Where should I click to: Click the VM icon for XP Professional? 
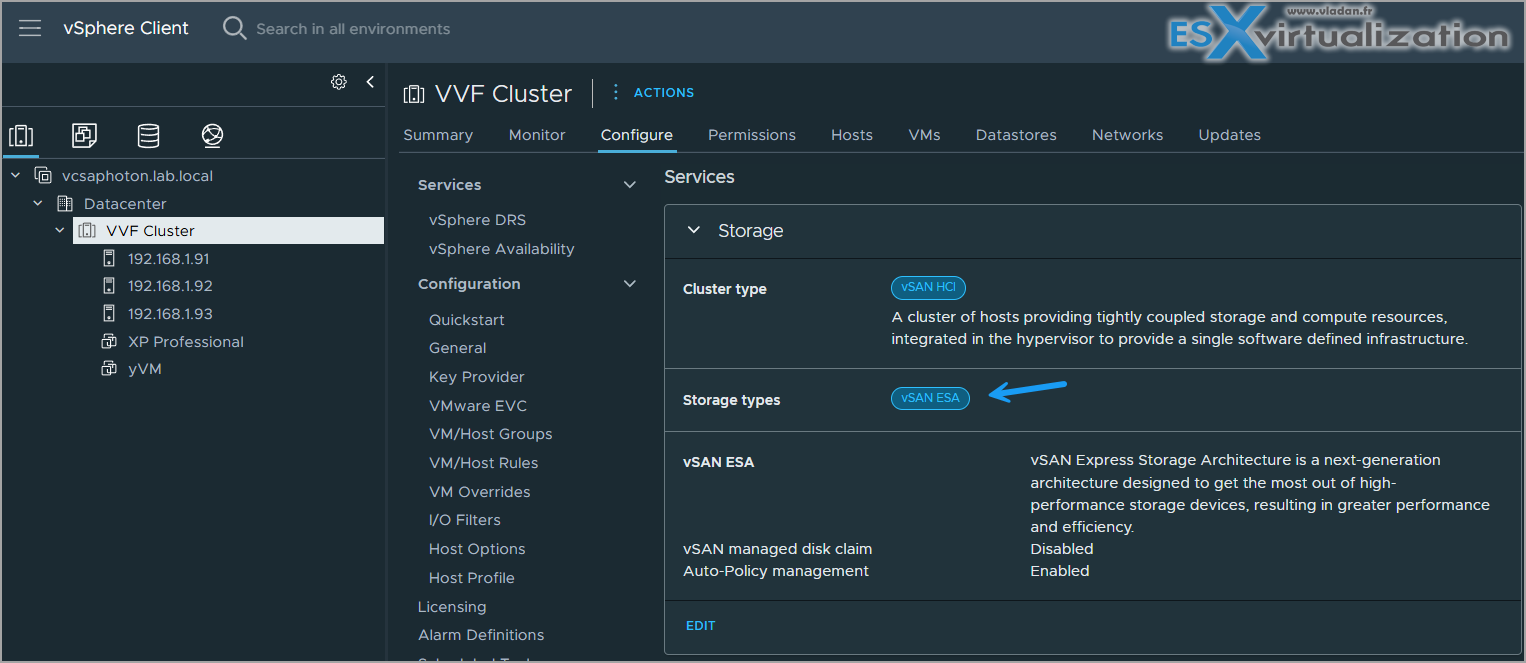pos(109,342)
